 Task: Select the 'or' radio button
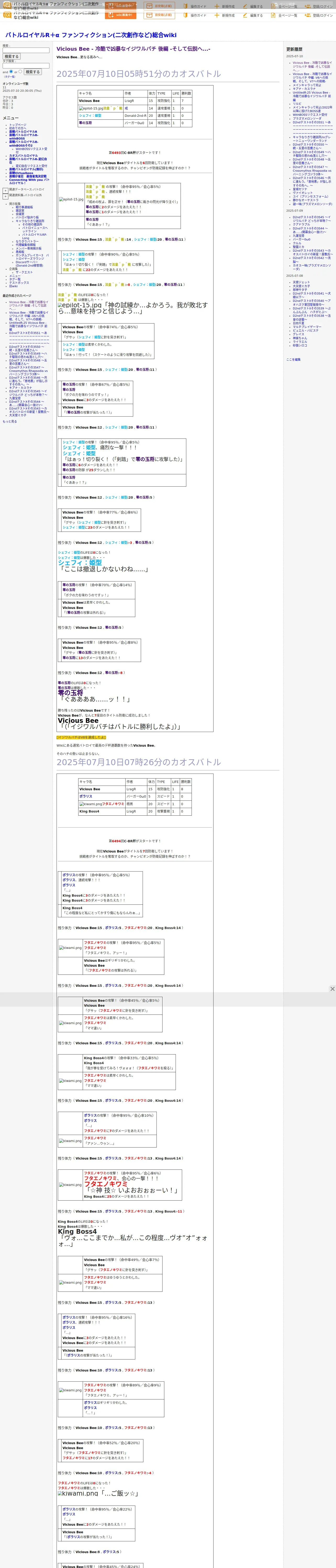click(x=20, y=72)
